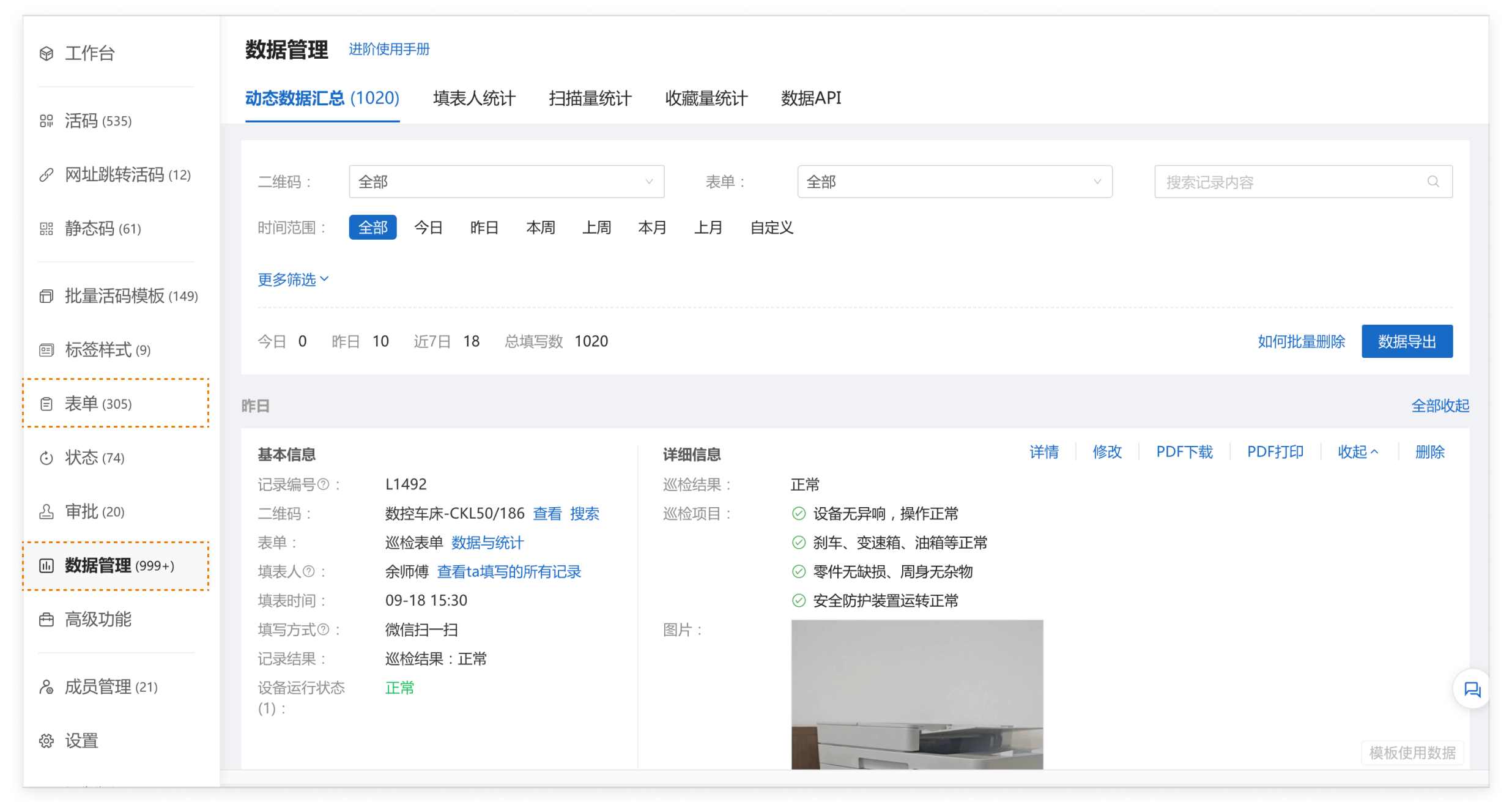Select 本周 time range filter
Image resolution: width=1512 pixels, height=802 pixels.
[540, 228]
